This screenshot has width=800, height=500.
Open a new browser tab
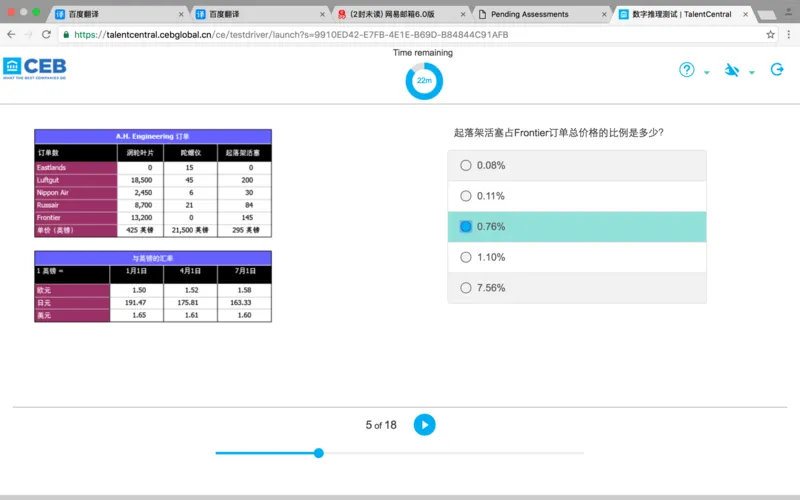[x=766, y=15]
